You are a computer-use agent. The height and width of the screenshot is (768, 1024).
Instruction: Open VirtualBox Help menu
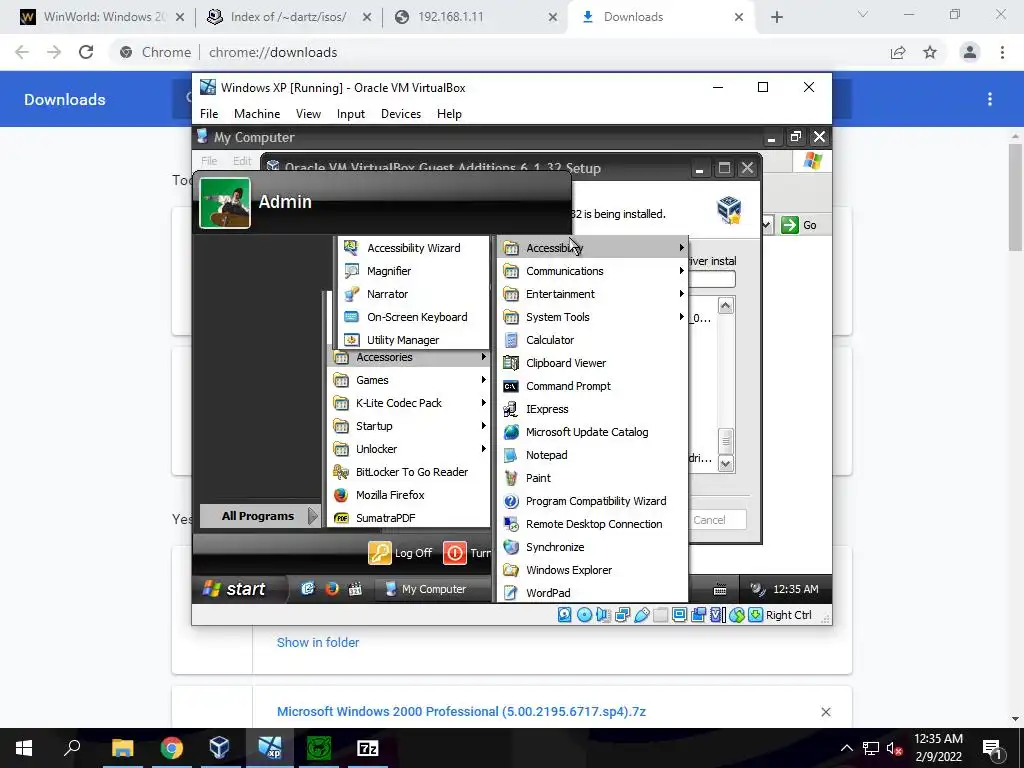[x=449, y=114]
